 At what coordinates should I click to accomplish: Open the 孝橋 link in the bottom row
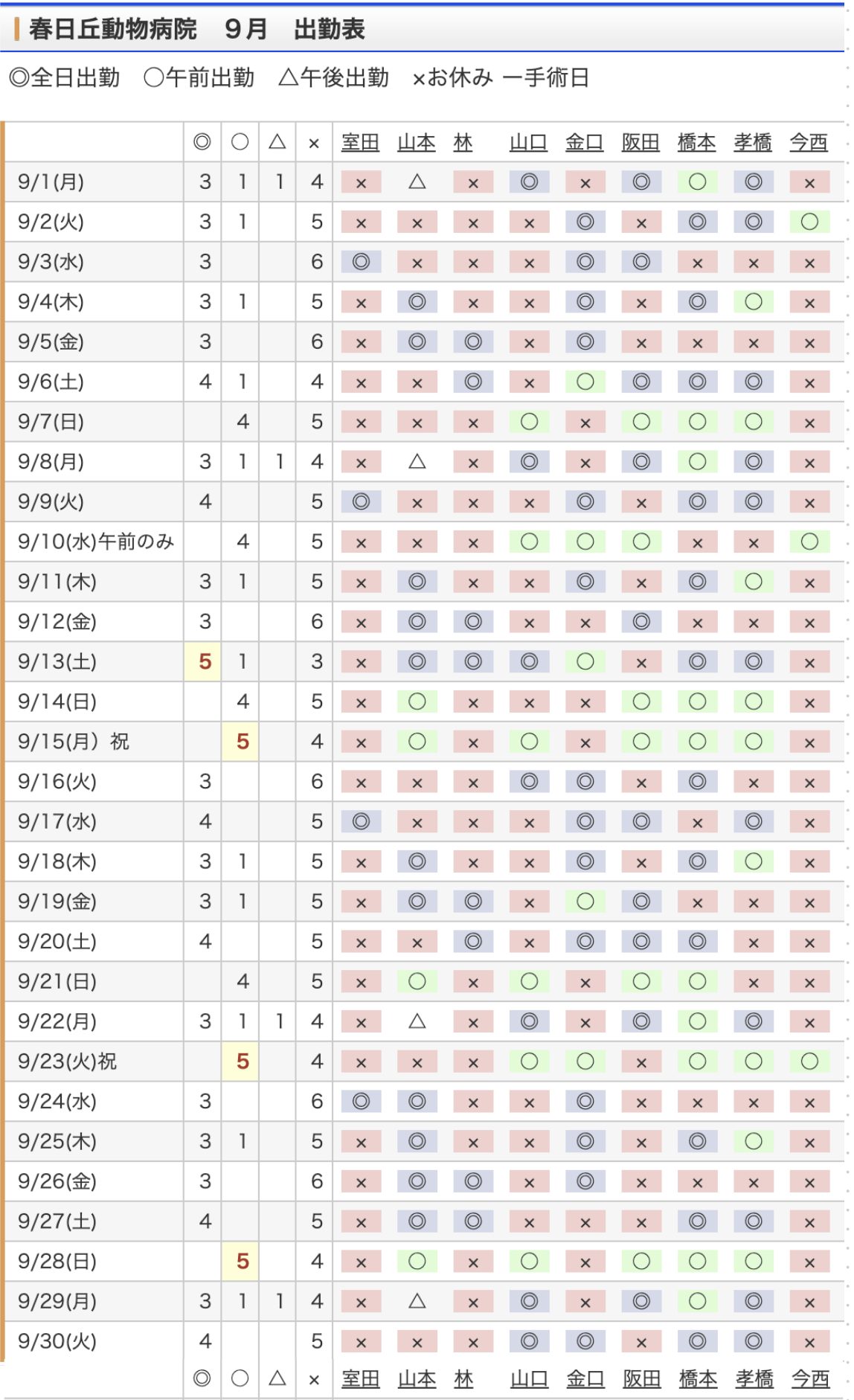pos(754,1379)
